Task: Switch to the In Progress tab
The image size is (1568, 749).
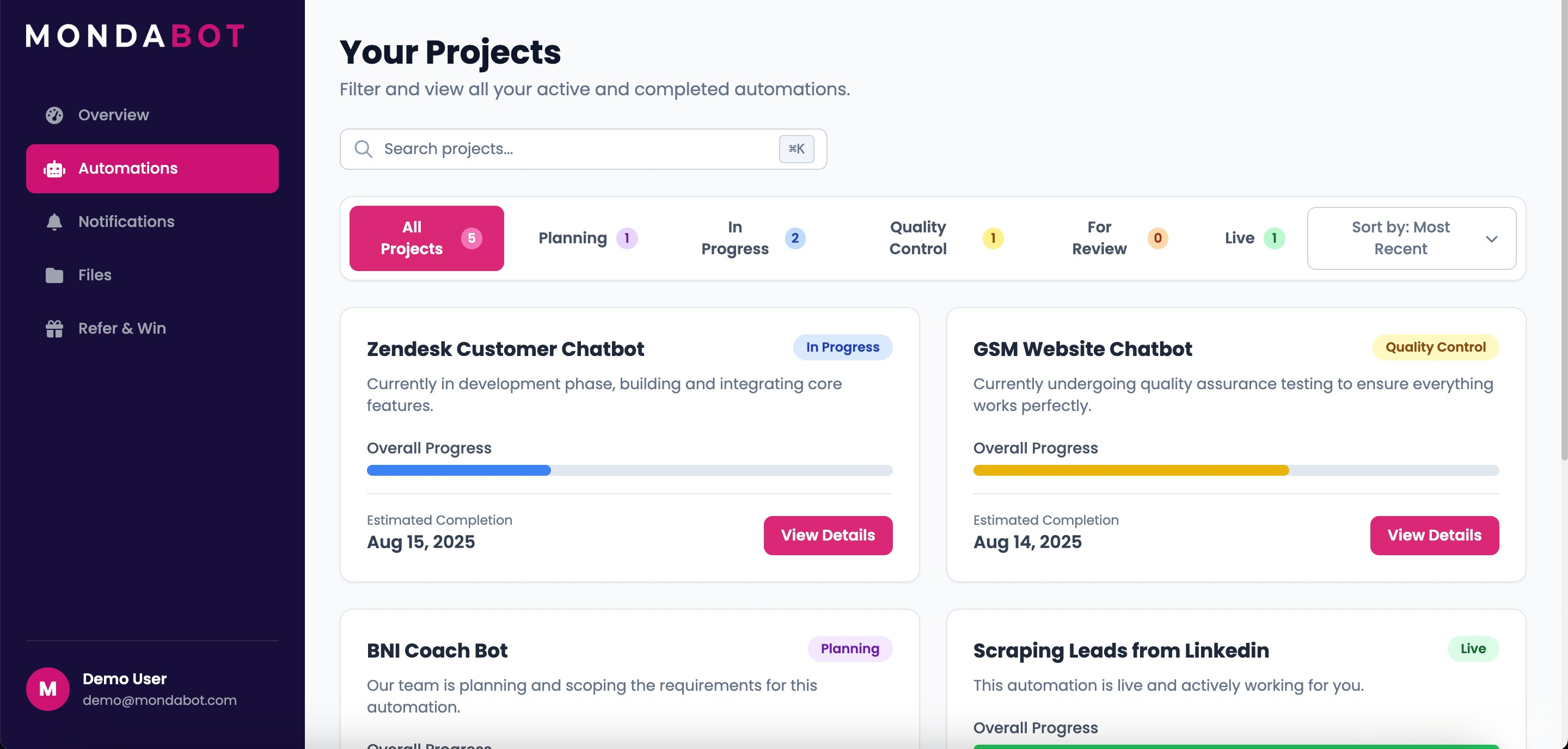Action: click(752, 238)
